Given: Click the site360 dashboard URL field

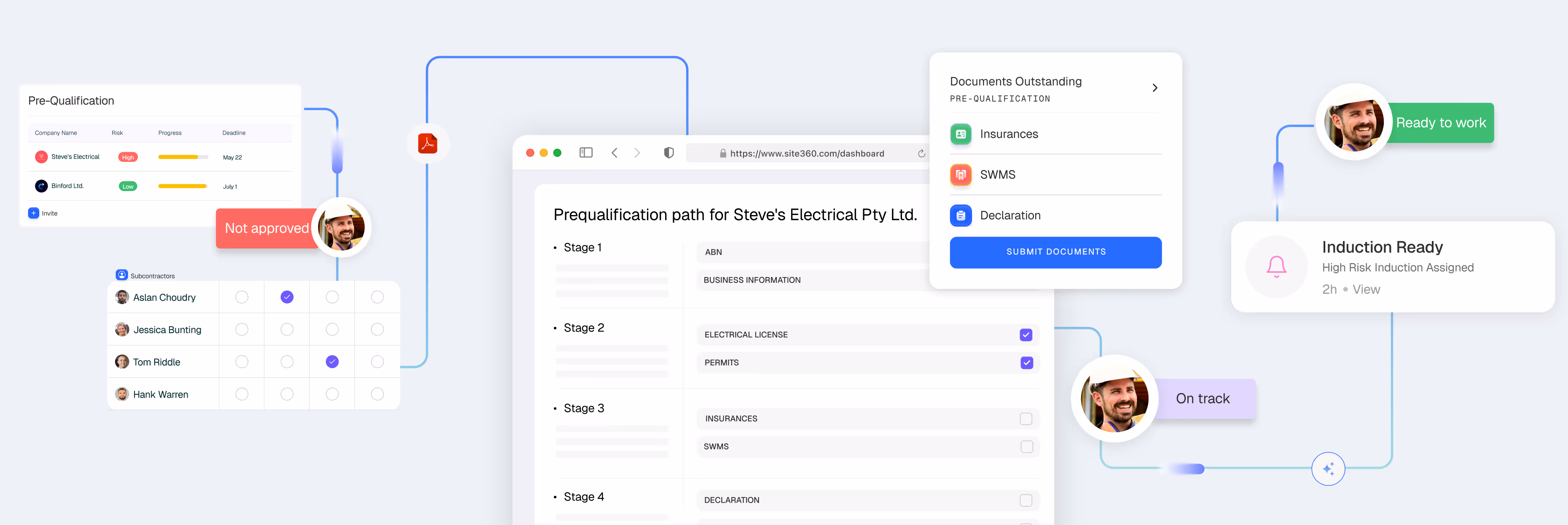Looking at the screenshot, I should 806,153.
